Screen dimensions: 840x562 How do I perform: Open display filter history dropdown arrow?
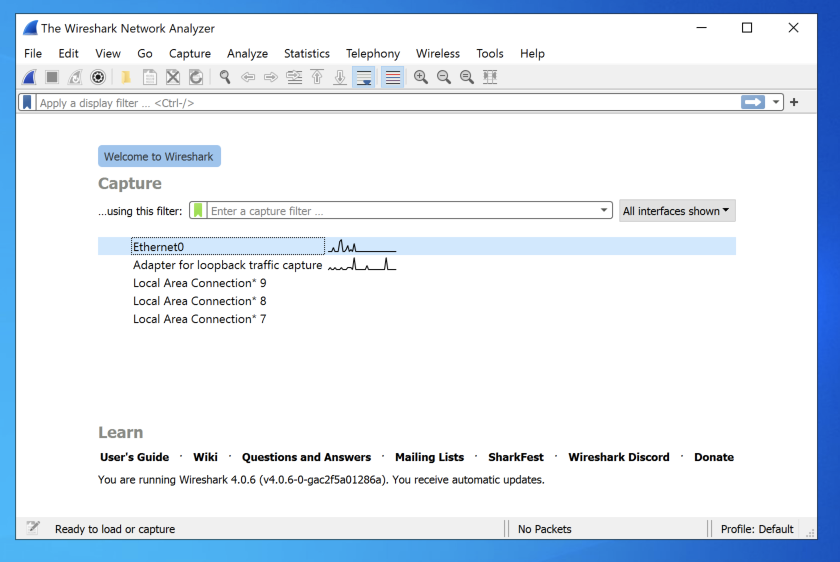[x=776, y=102]
